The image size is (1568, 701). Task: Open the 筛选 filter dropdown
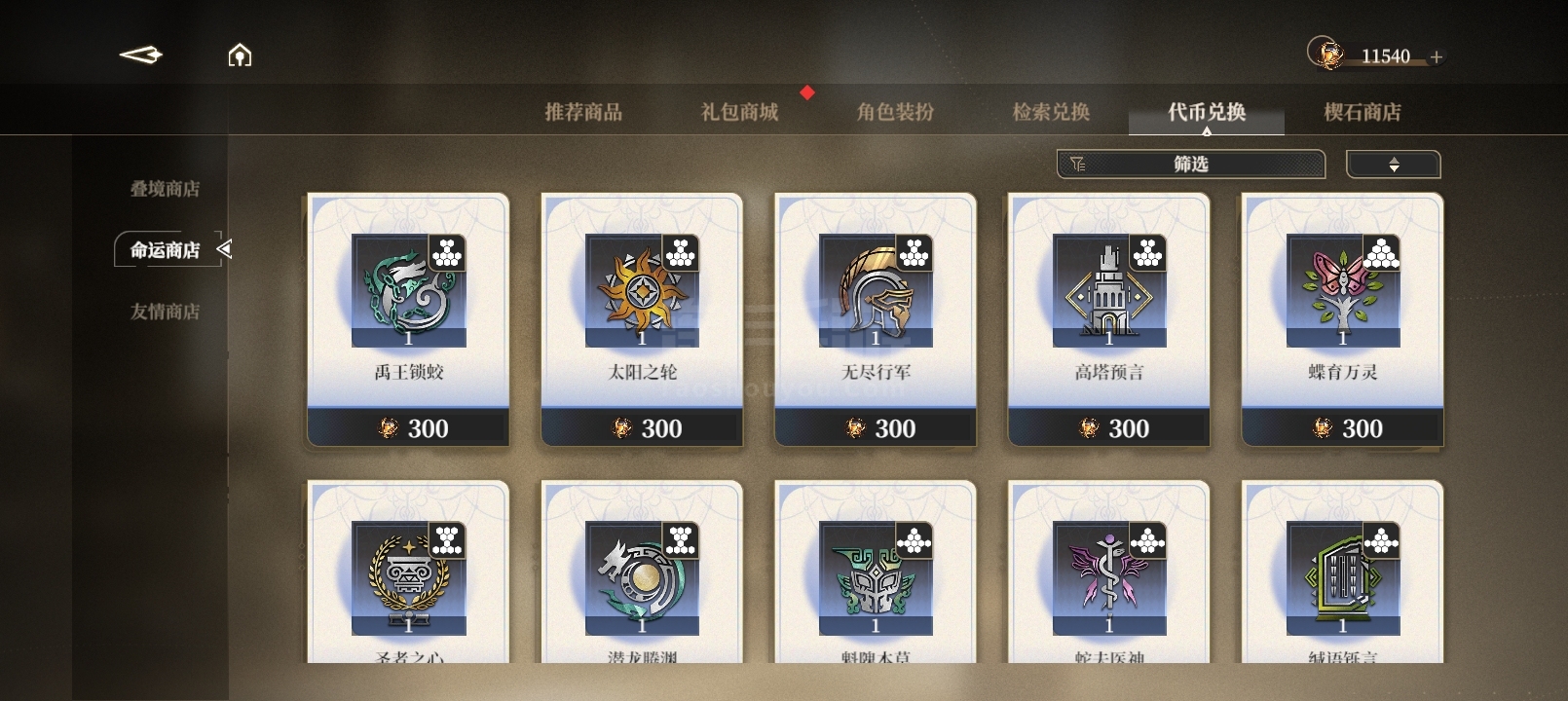pyautogui.click(x=1191, y=165)
